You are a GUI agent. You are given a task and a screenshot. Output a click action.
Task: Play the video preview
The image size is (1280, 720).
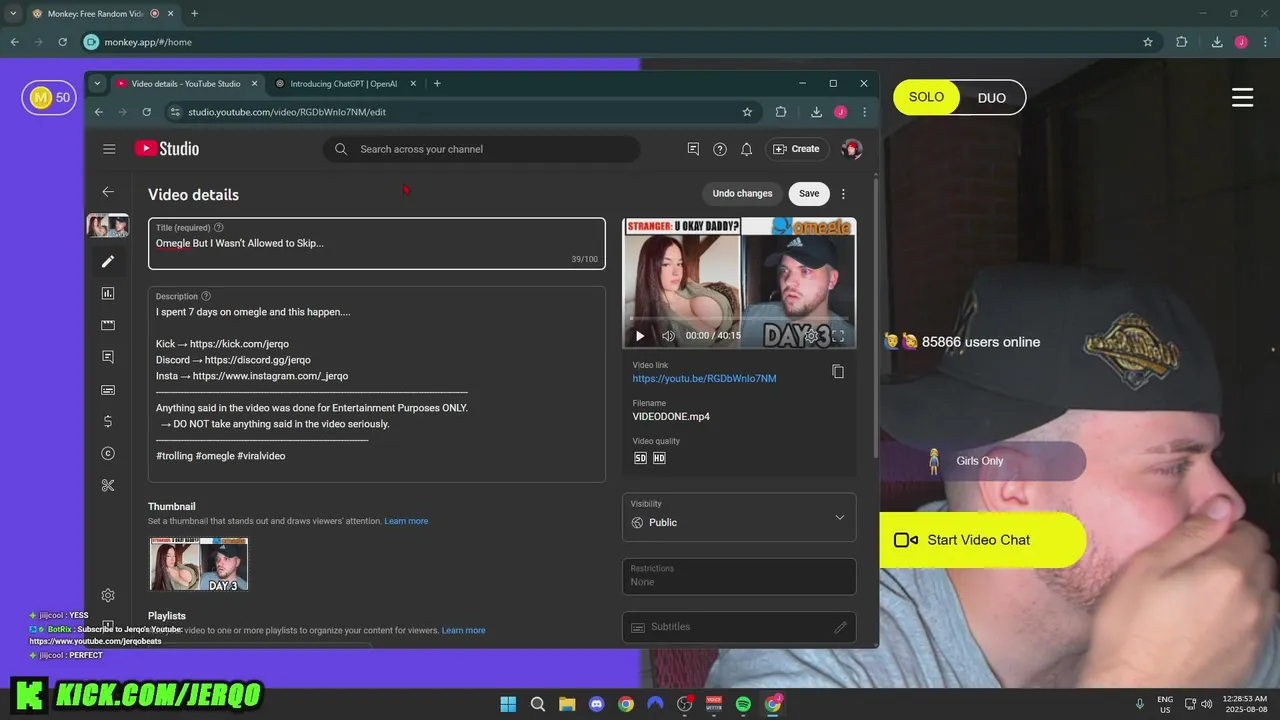pos(640,336)
